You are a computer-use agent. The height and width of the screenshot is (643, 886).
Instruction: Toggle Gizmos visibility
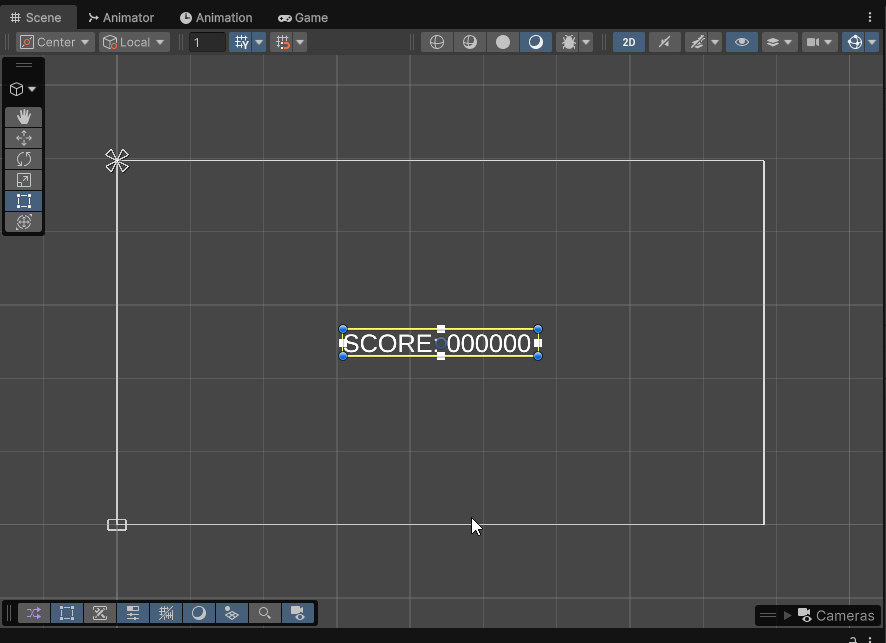(854, 42)
